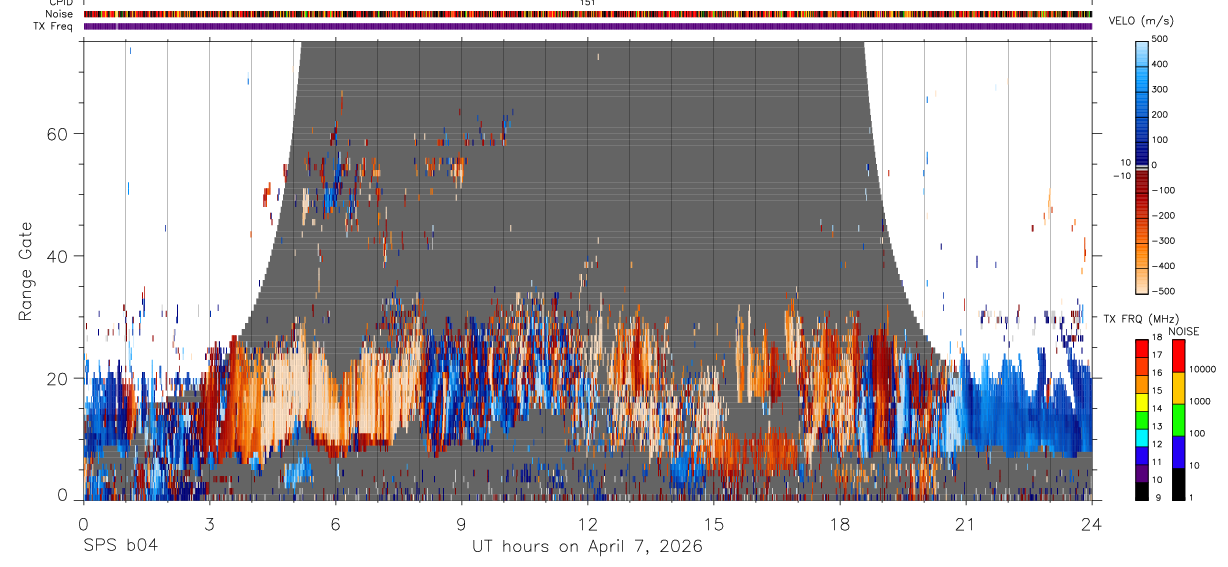
Task: Click the gray zero band of the velocity color bar
Action: coord(1142,167)
